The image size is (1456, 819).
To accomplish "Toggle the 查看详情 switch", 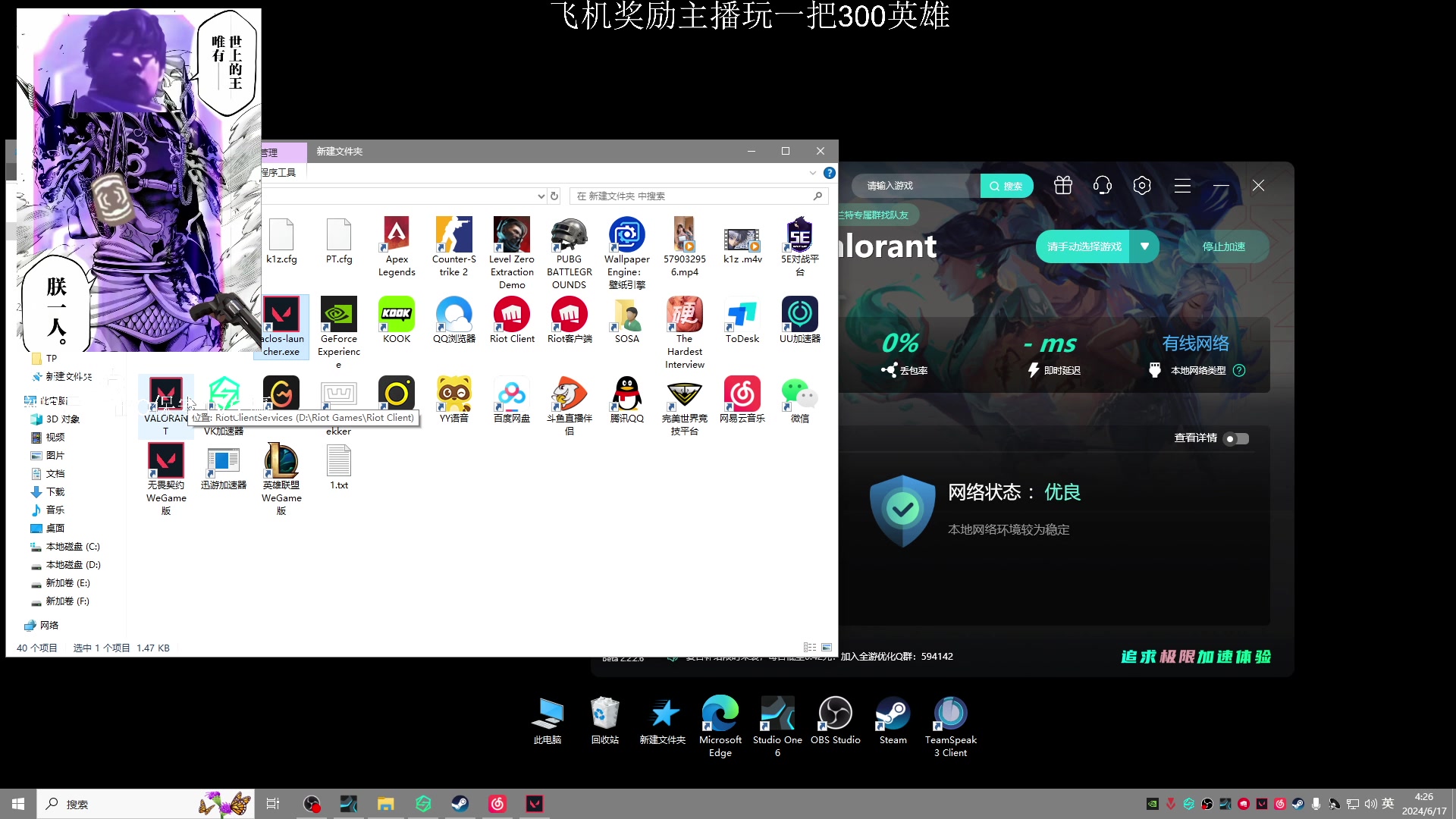I will pyautogui.click(x=1237, y=438).
